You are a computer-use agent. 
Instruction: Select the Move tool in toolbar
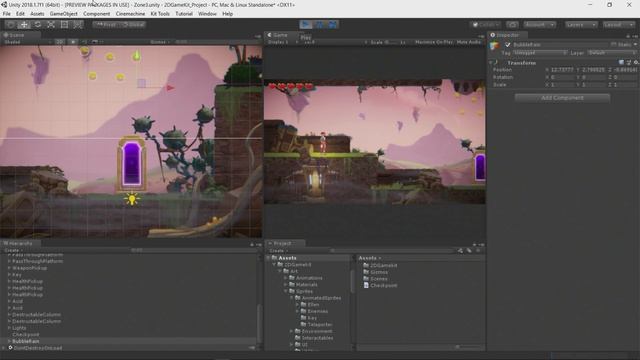point(24,24)
